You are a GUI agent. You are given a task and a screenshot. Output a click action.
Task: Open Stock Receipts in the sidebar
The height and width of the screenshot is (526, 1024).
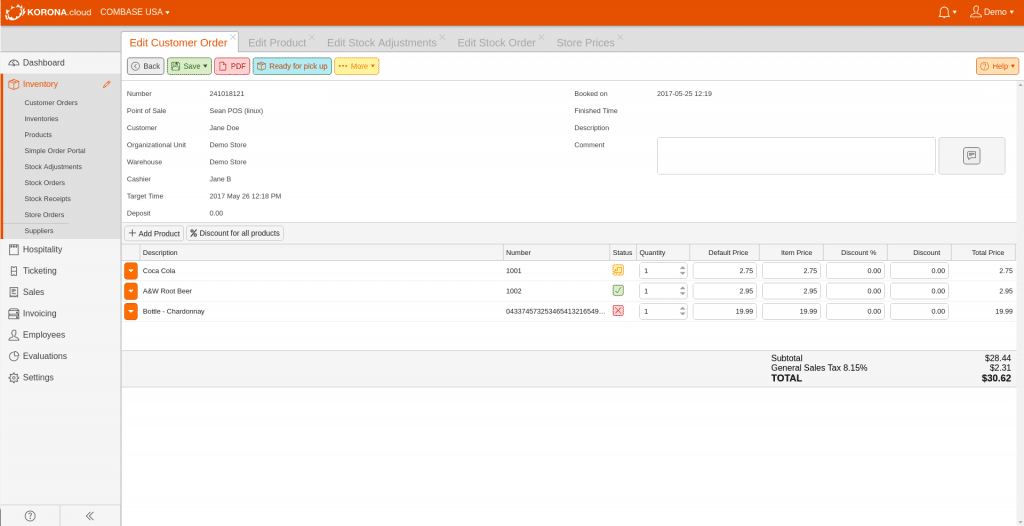point(47,199)
